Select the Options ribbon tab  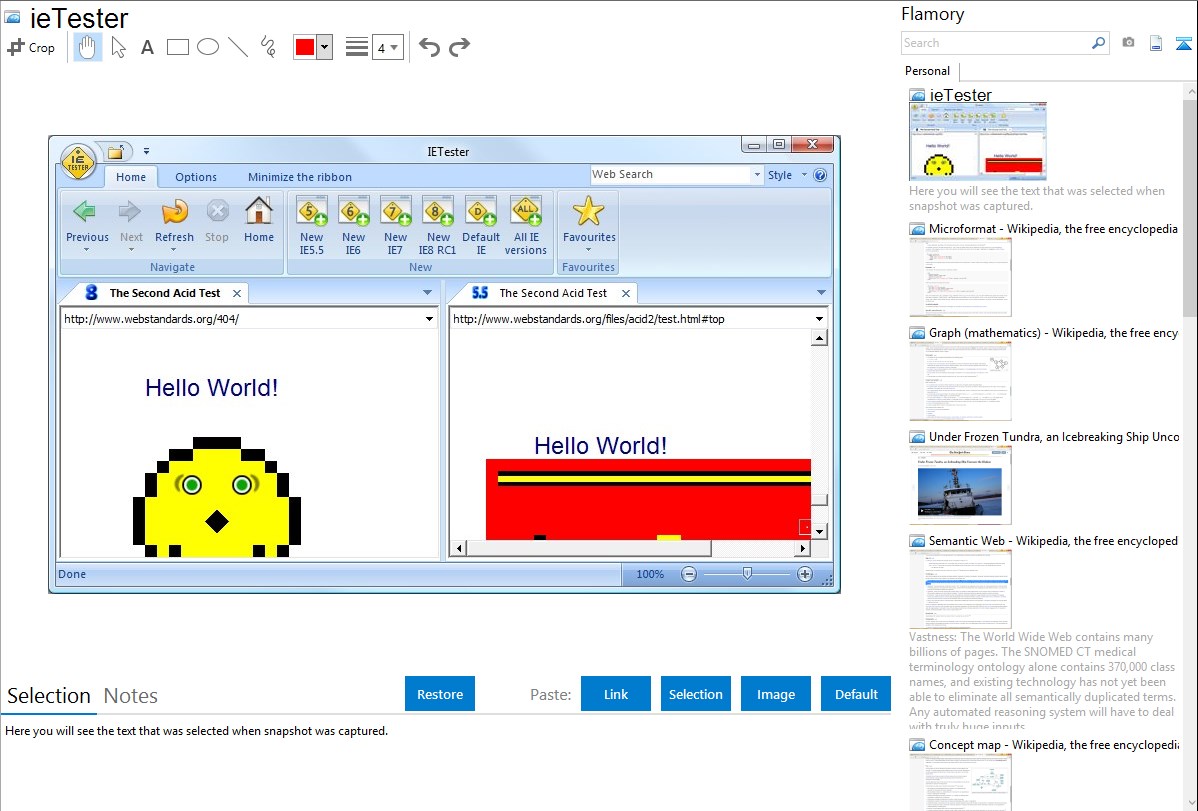[x=196, y=177]
